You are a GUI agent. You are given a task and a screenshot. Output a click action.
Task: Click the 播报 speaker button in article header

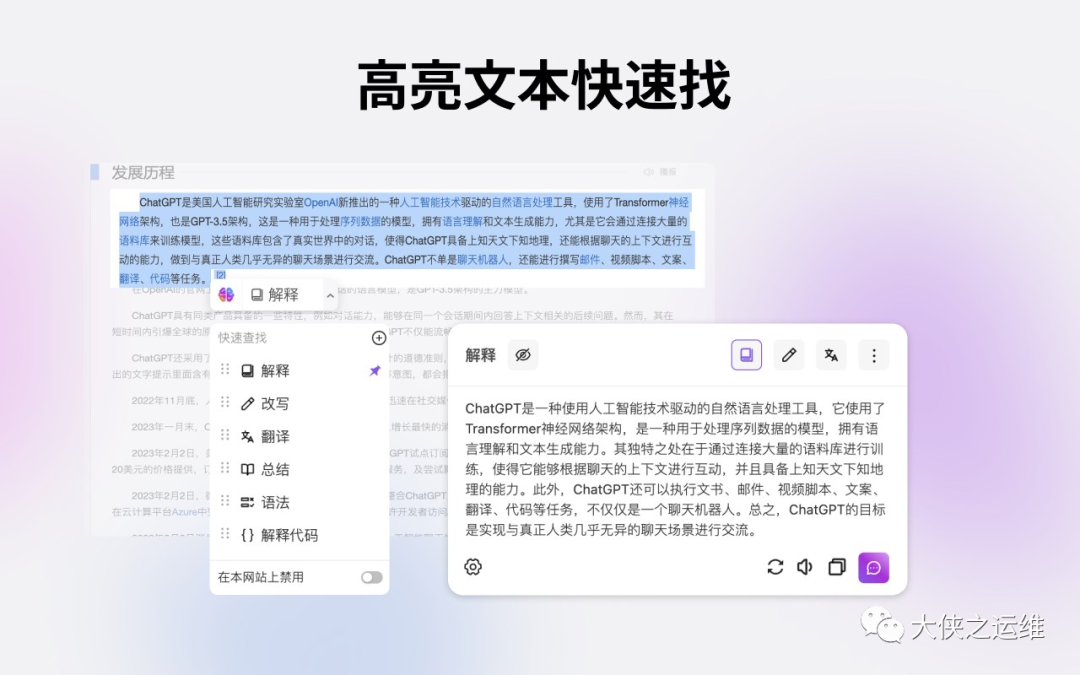pos(660,172)
